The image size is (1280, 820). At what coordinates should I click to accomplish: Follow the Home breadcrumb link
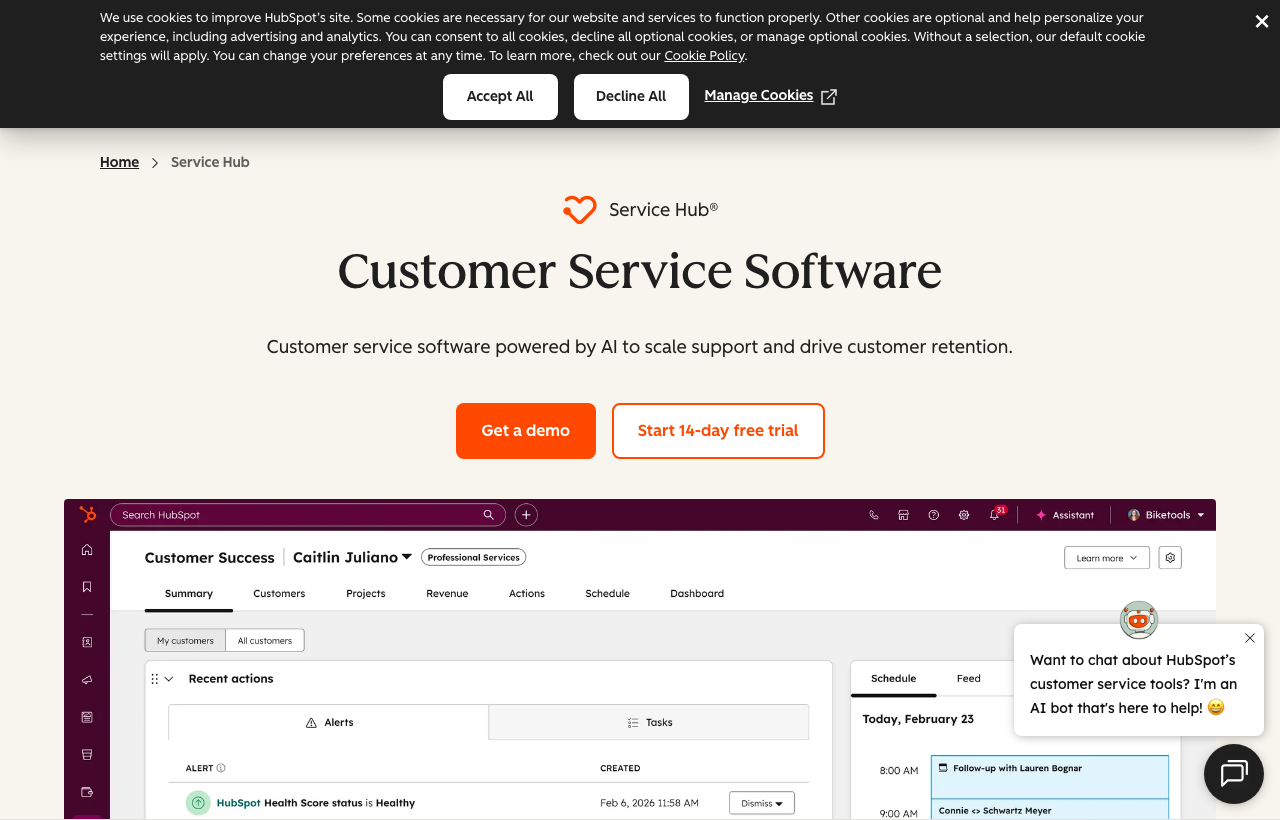pyautogui.click(x=119, y=162)
